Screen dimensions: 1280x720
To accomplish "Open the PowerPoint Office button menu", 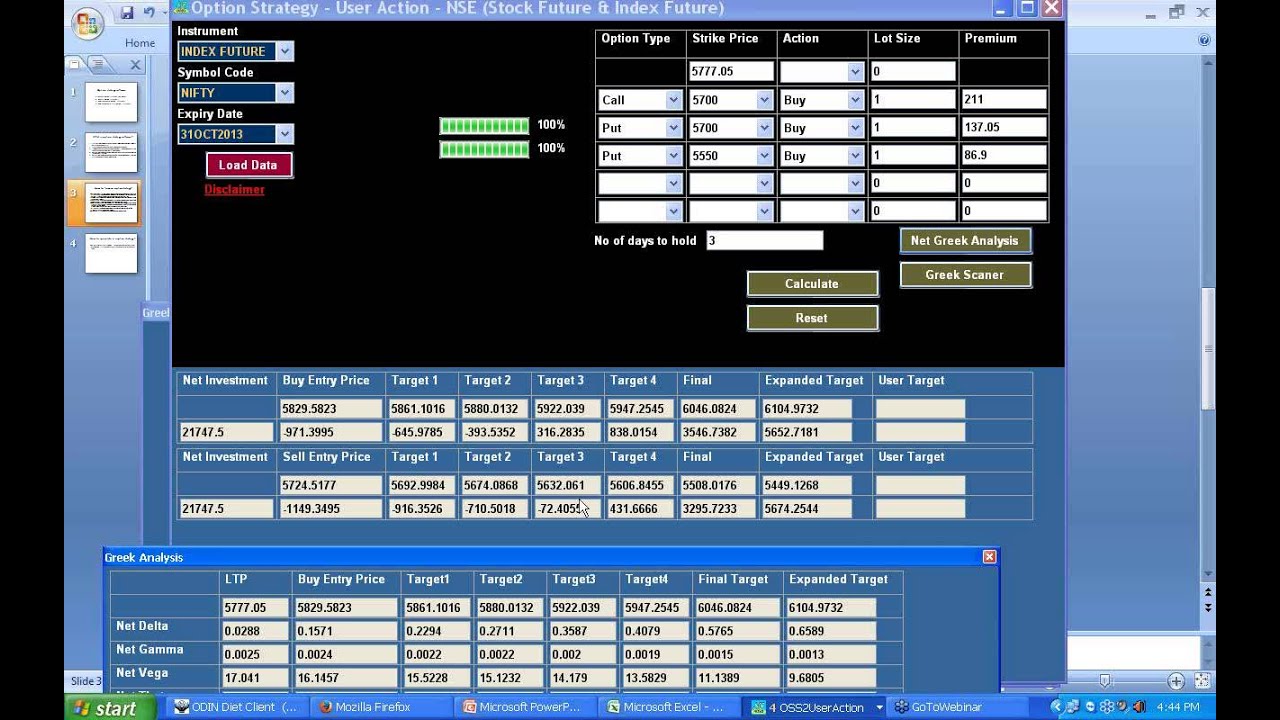I will click(88, 21).
